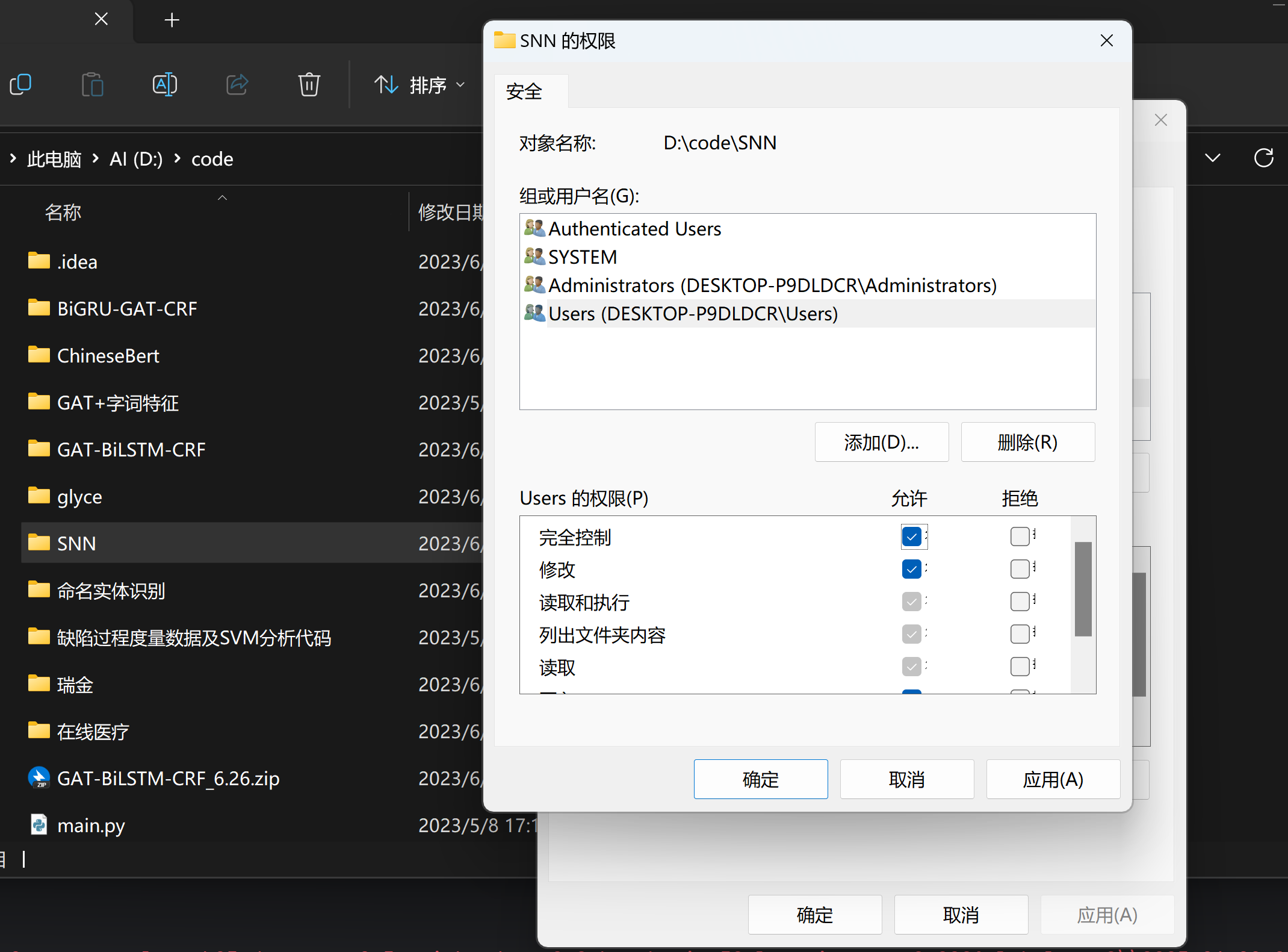Viewport: 1288px width, 952px height.
Task: Select the GAT-BiLSTM-CRF_6.26.zip file
Action: point(168,779)
